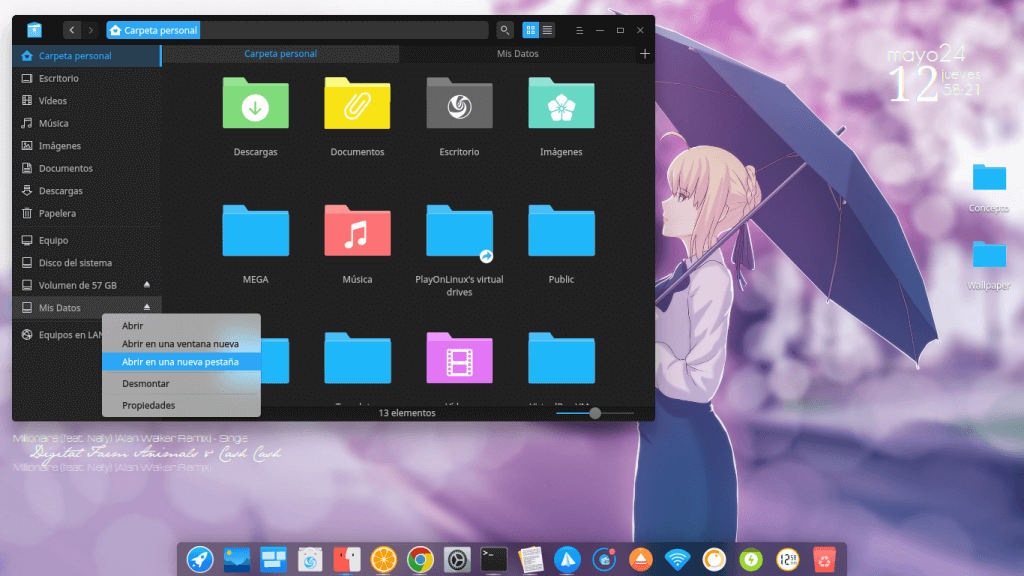The height and width of the screenshot is (576, 1024).
Task: Open the Descargas folder icon
Action: 255,103
